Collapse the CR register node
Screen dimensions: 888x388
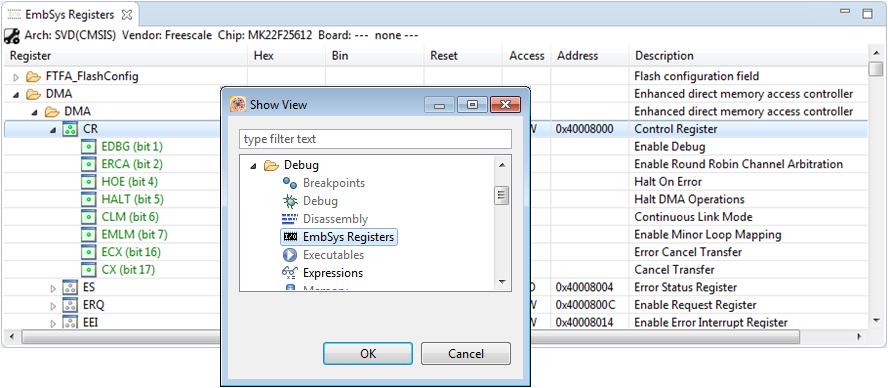click(53, 130)
